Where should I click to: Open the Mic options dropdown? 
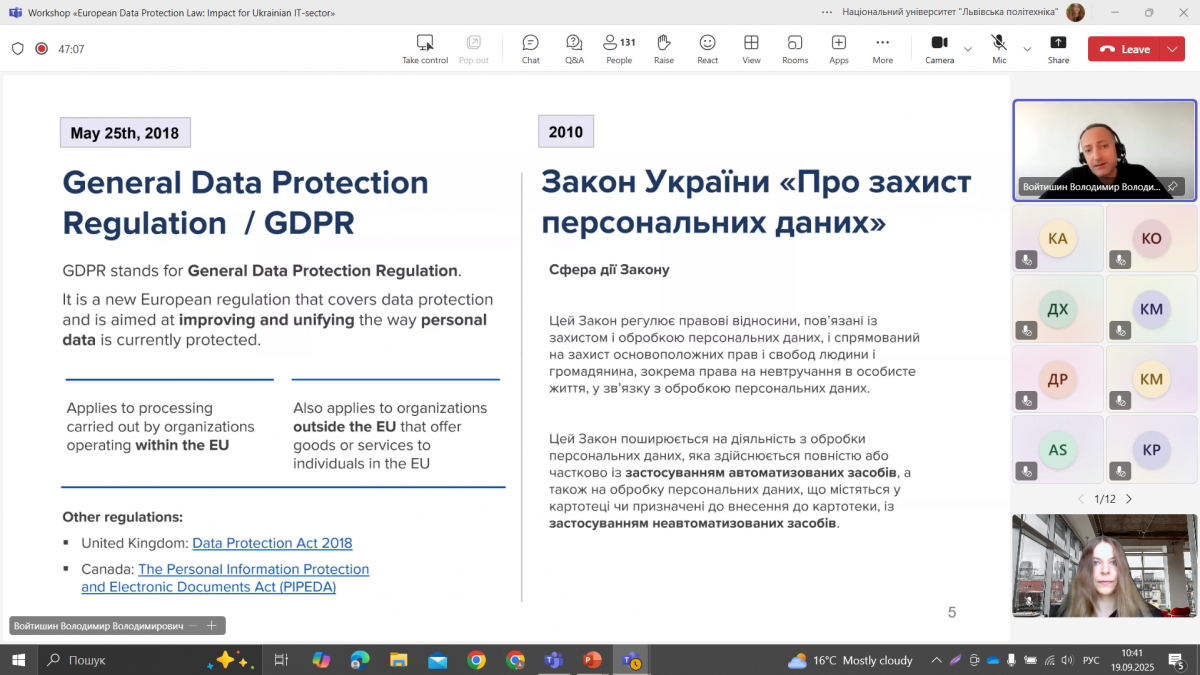1027,47
